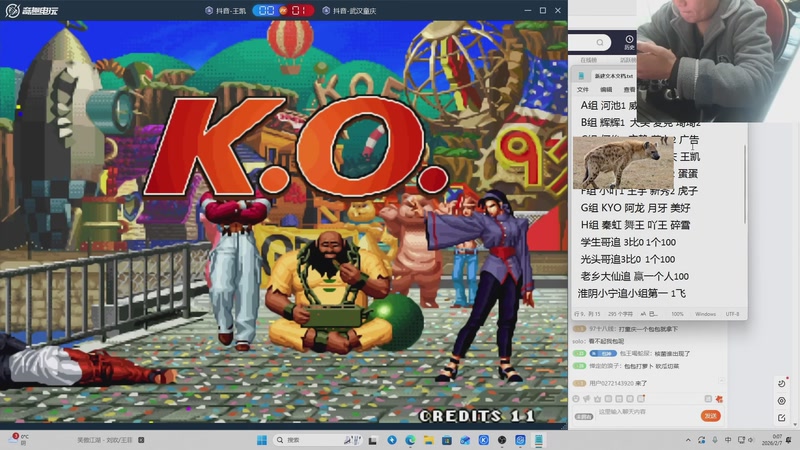Open File Explorer from taskbar

pos(429,440)
